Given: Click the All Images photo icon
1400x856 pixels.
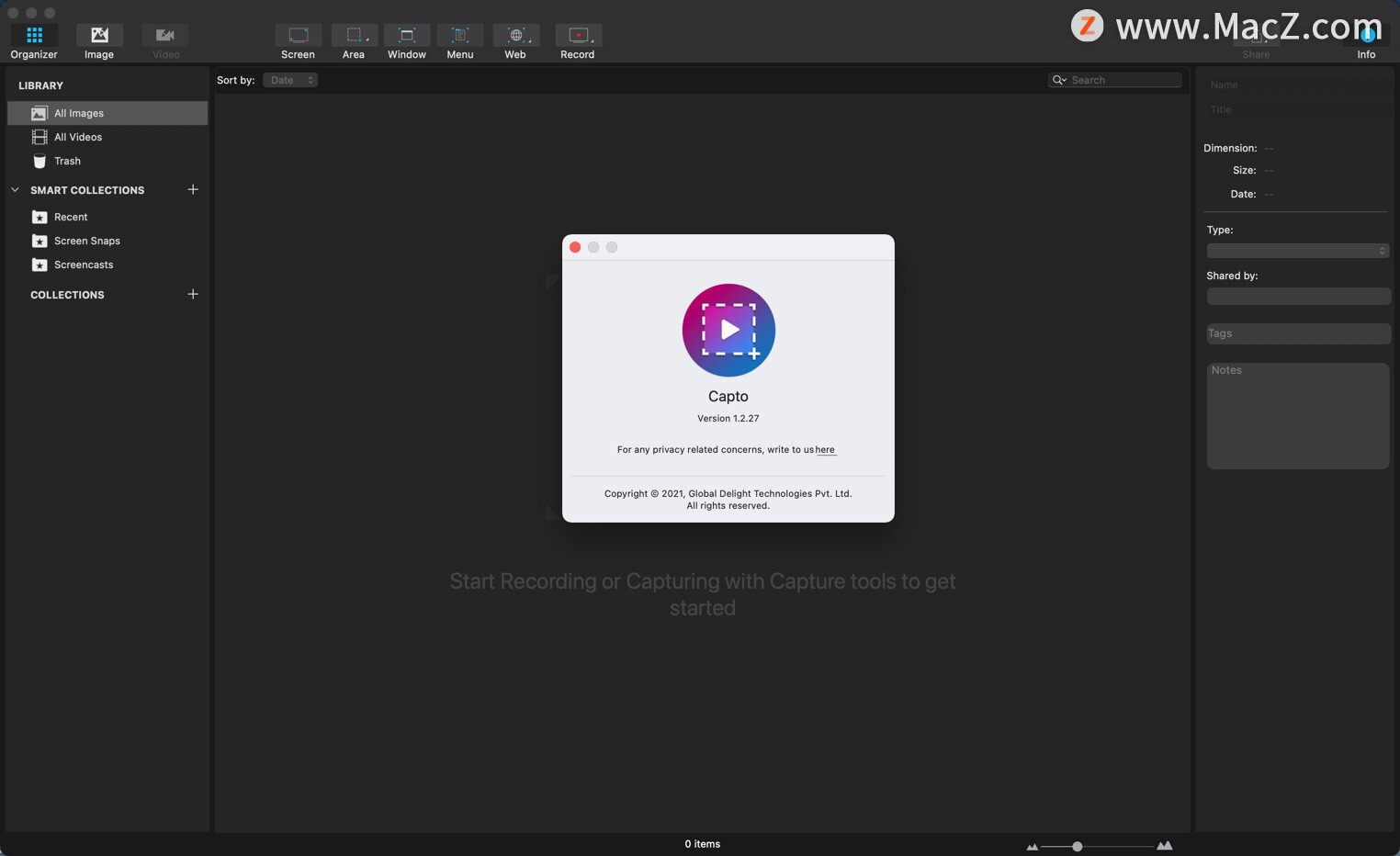Looking at the screenshot, I should pyautogui.click(x=39, y=113).
